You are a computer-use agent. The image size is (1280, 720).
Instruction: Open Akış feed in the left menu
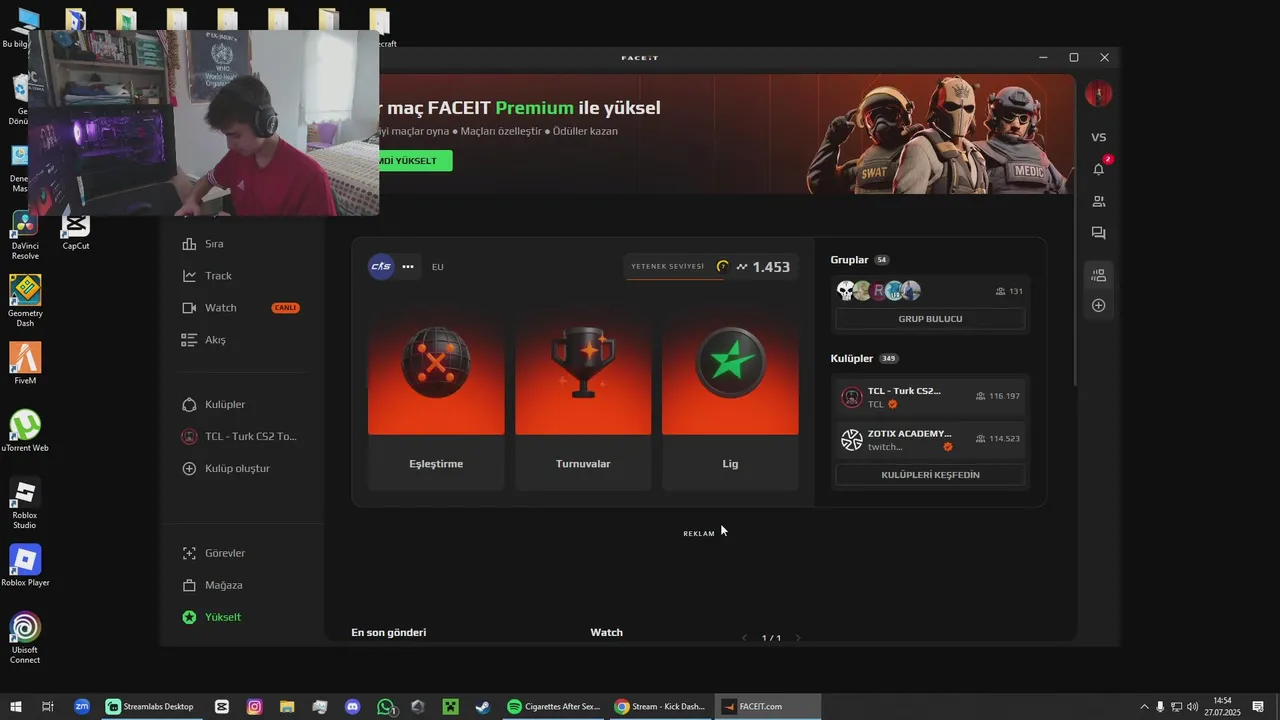click(215, 340)
